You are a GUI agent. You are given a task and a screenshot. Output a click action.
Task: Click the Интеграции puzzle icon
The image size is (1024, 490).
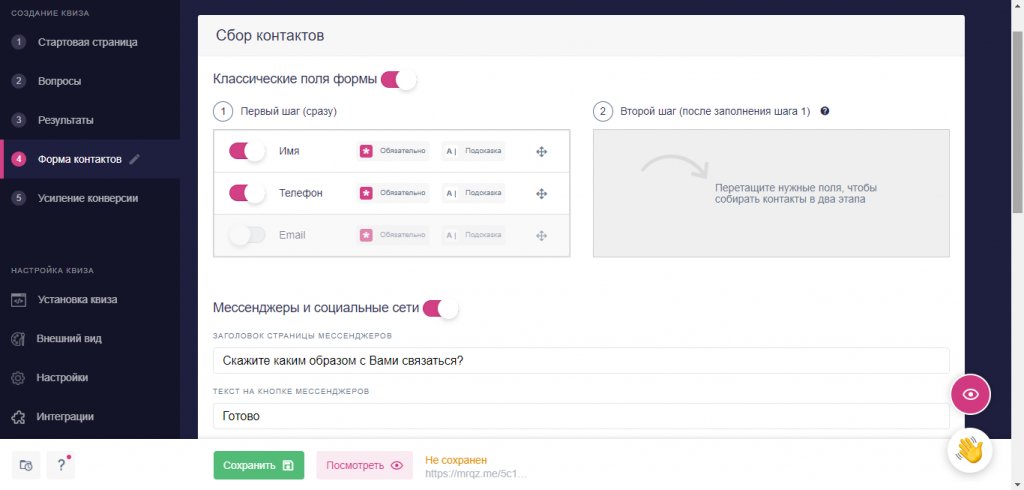(18, 417)
